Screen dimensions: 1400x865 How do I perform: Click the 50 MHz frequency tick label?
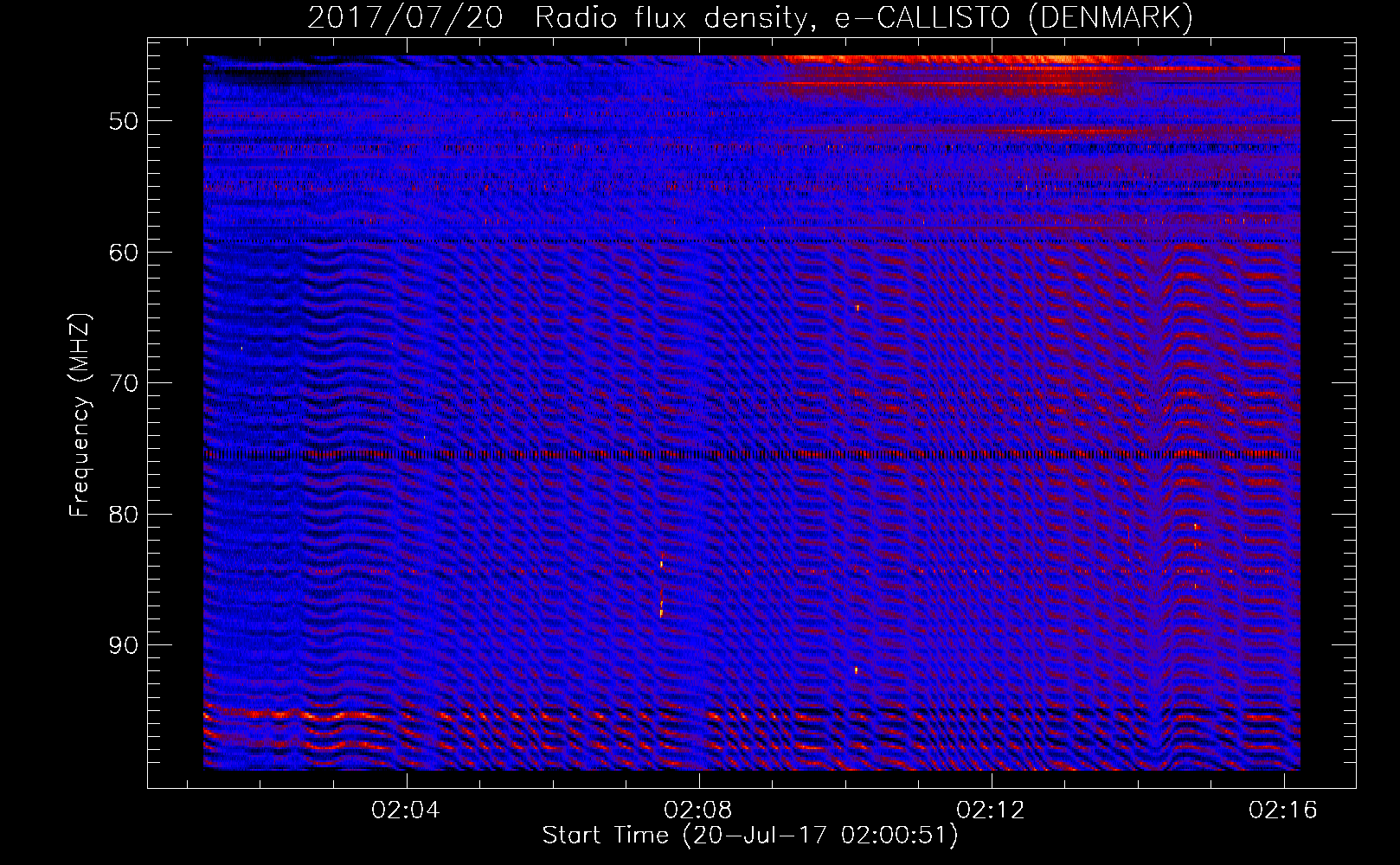[x=123, y=121]
